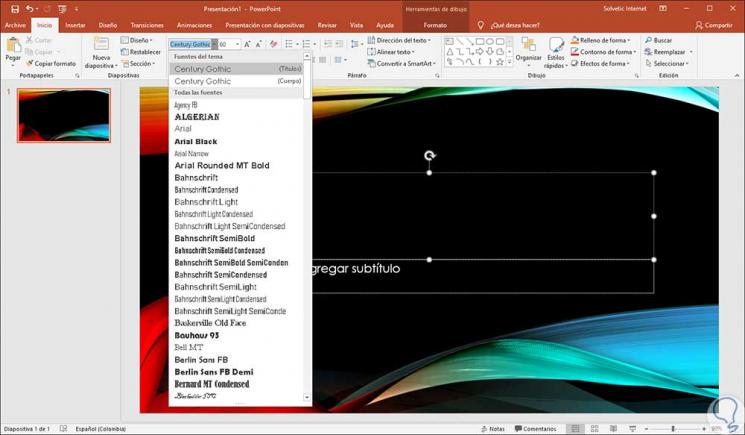
Task: Switch to Normal view in the status bar
Action: pyautogui.click(x=575, y=428)
